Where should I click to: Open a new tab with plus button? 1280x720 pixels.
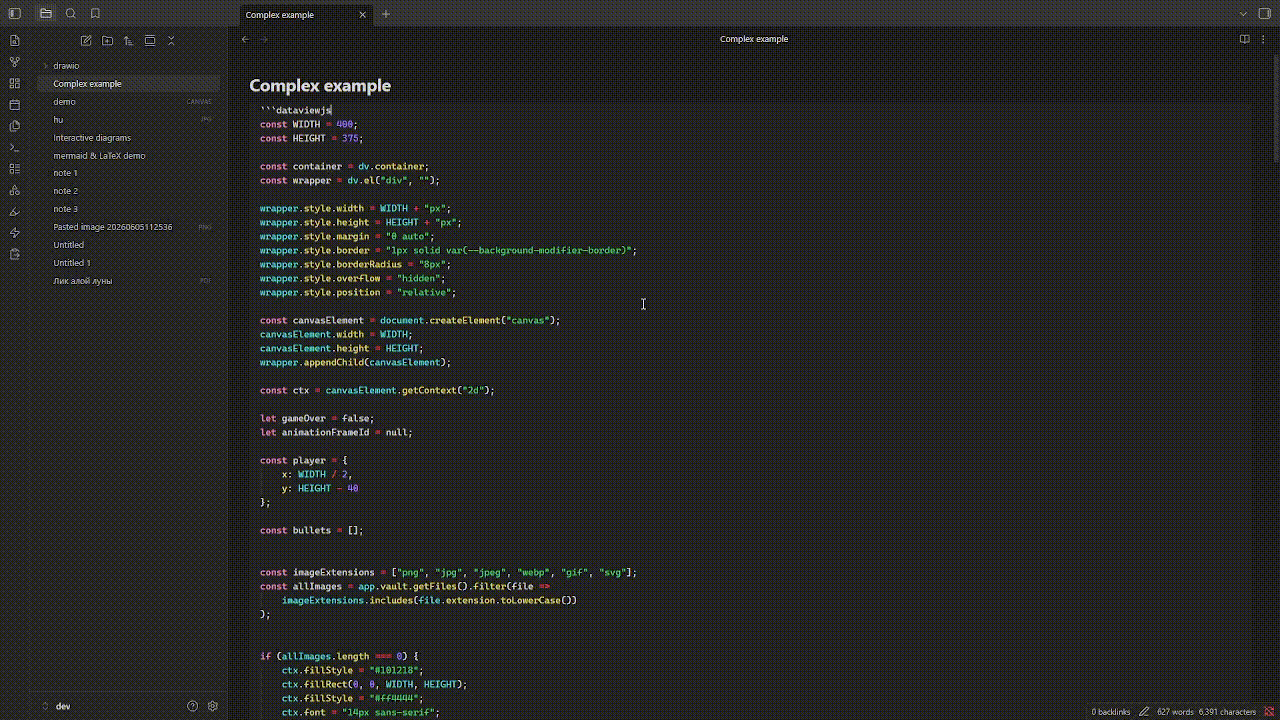pyautogui.click(x=386, y=14)
